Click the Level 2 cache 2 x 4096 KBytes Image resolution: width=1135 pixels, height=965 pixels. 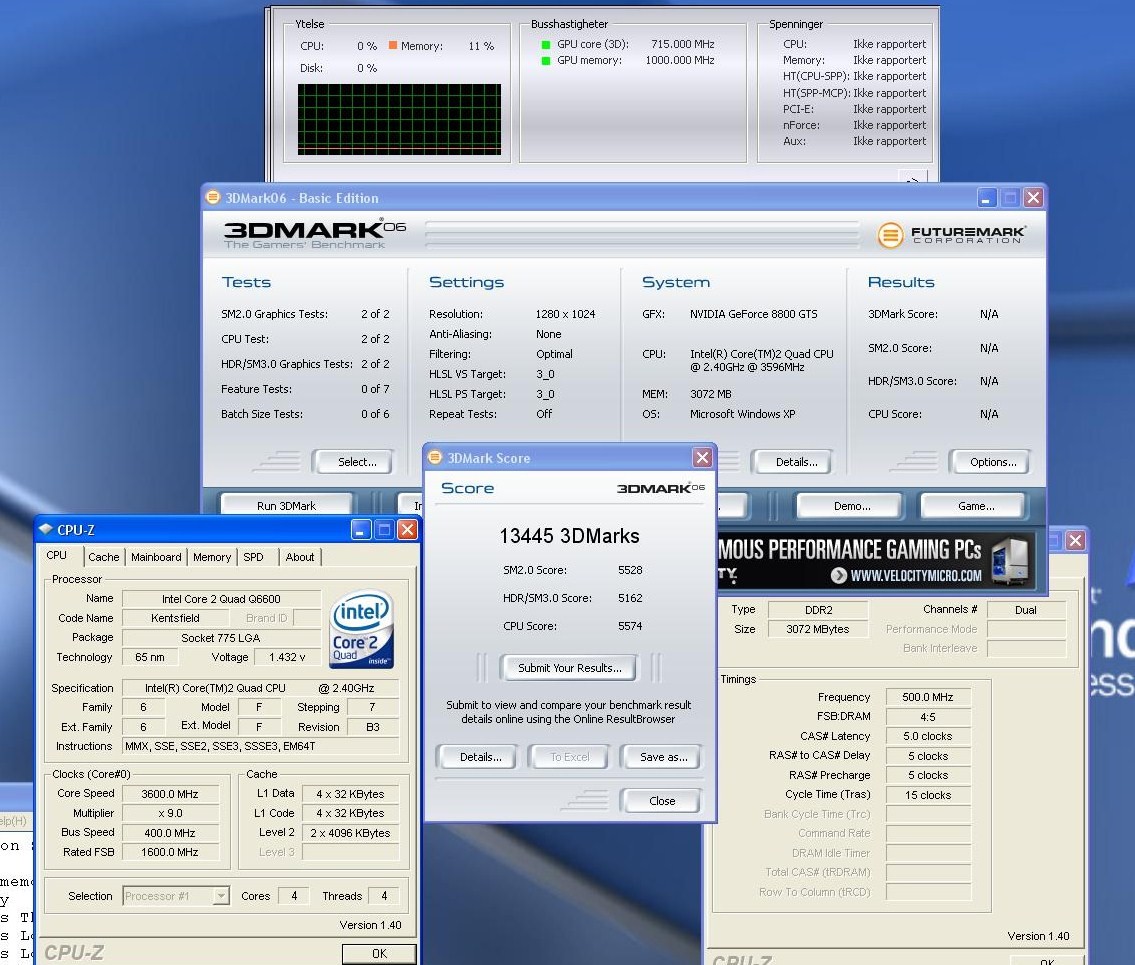click(350, 833)
